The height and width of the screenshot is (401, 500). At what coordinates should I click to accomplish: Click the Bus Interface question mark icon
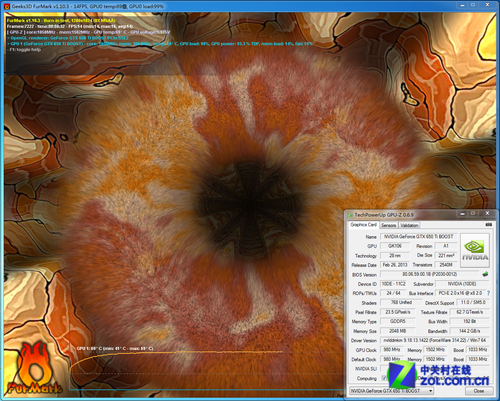pos(488,293)
